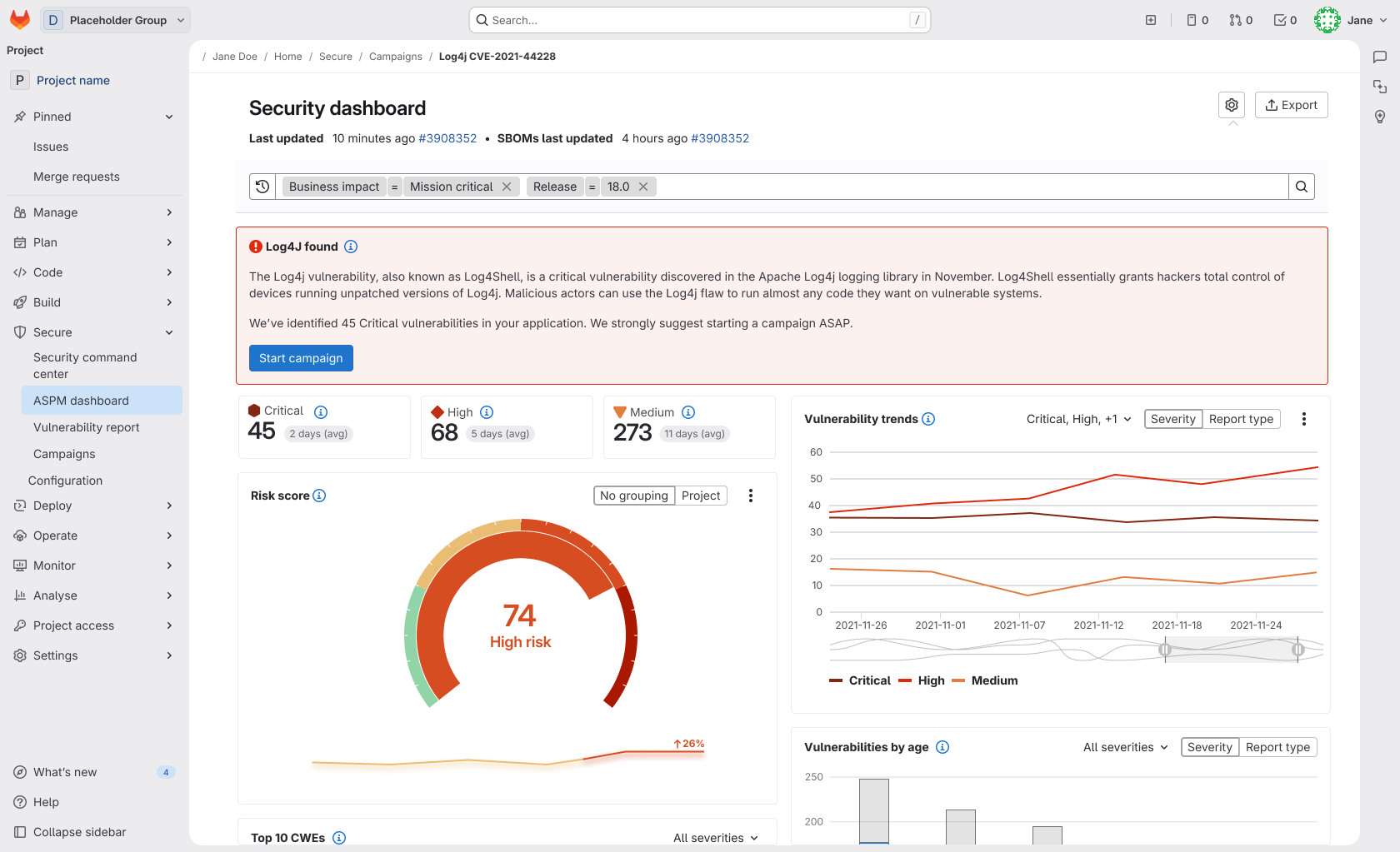Click the middle icon in right rail
Viewport: 1400px width, 852px height.
1380,87
